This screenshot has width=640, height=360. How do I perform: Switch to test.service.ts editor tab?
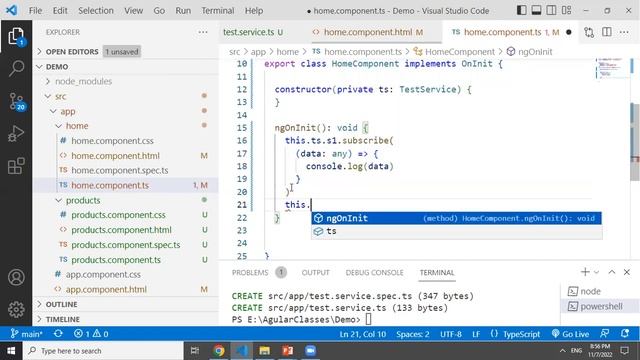253,32
